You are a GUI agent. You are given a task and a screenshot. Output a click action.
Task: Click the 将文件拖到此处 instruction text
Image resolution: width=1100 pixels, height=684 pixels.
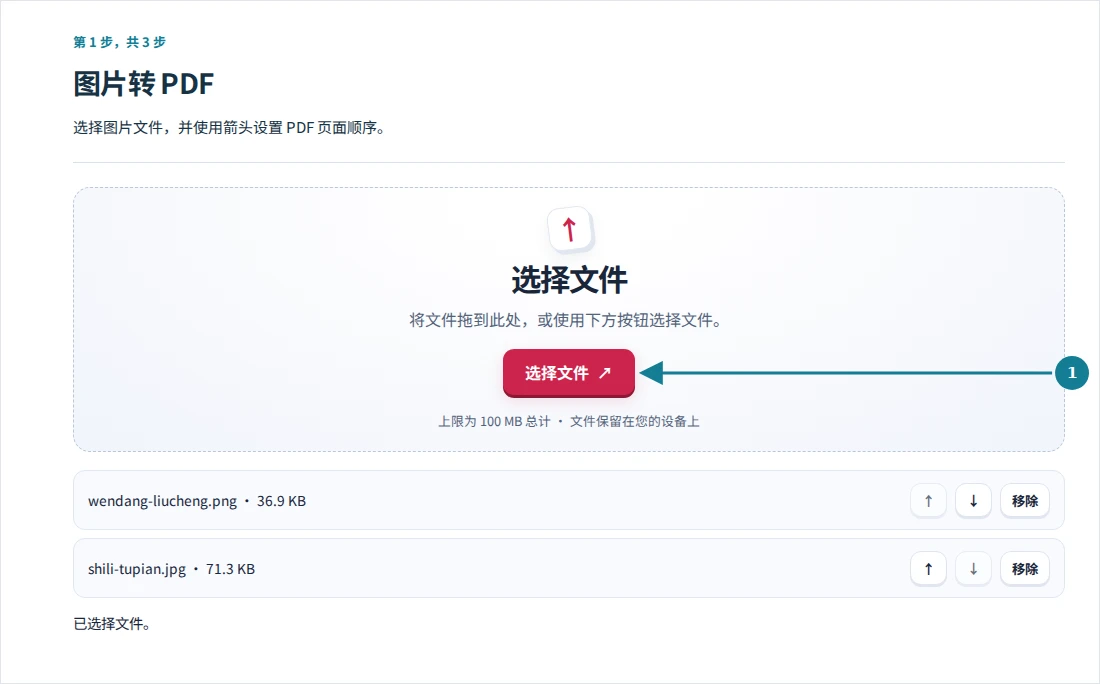565,321
